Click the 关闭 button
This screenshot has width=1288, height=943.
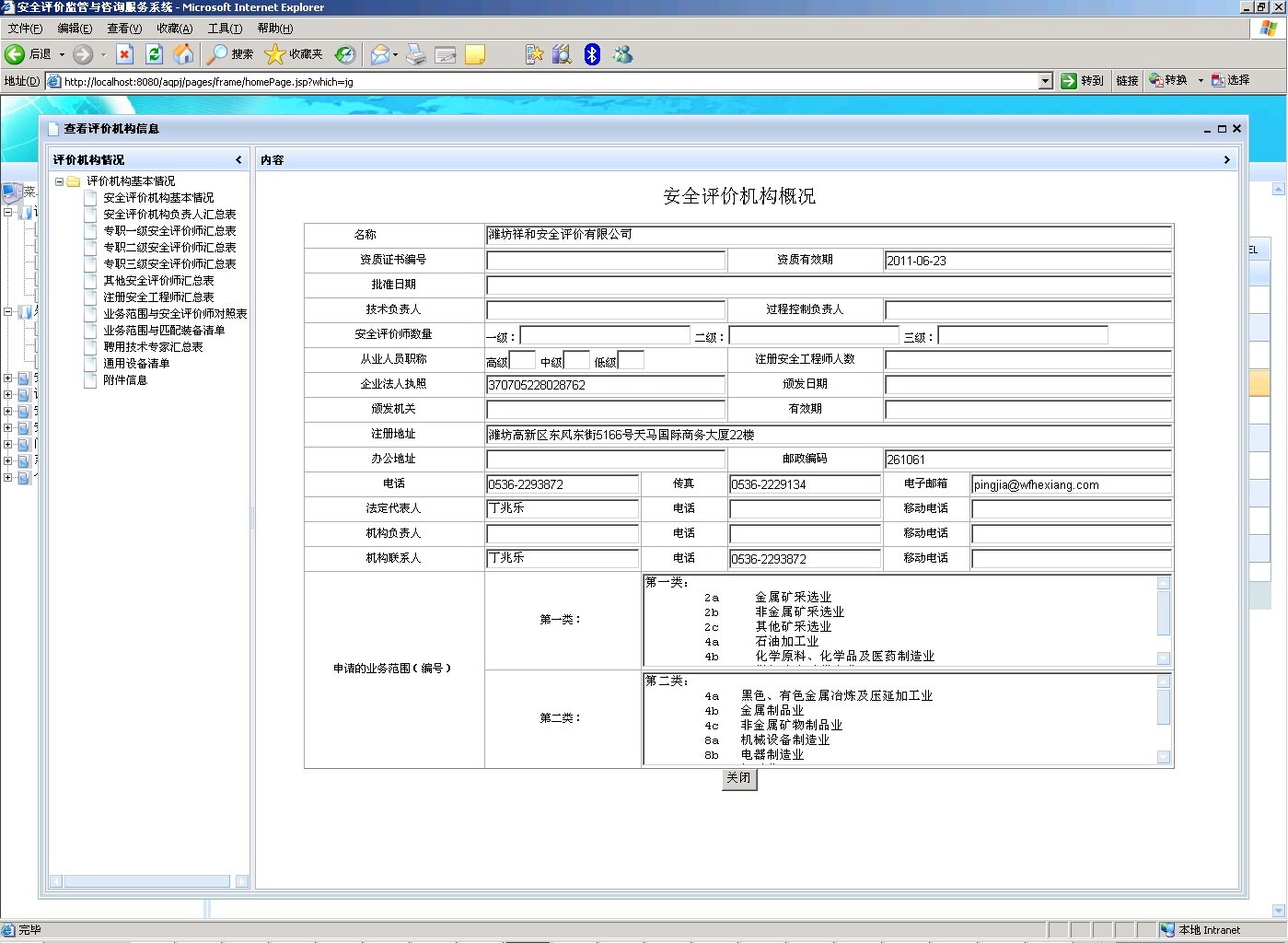pos(739,778)
